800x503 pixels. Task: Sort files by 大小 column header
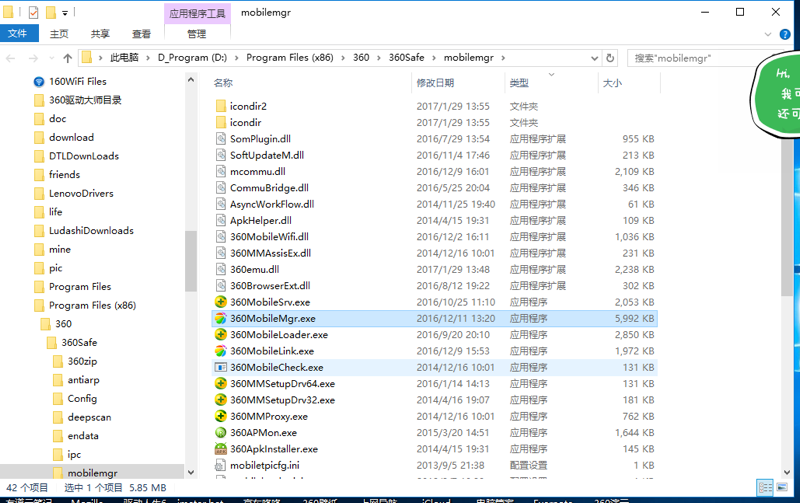point(612,83)
